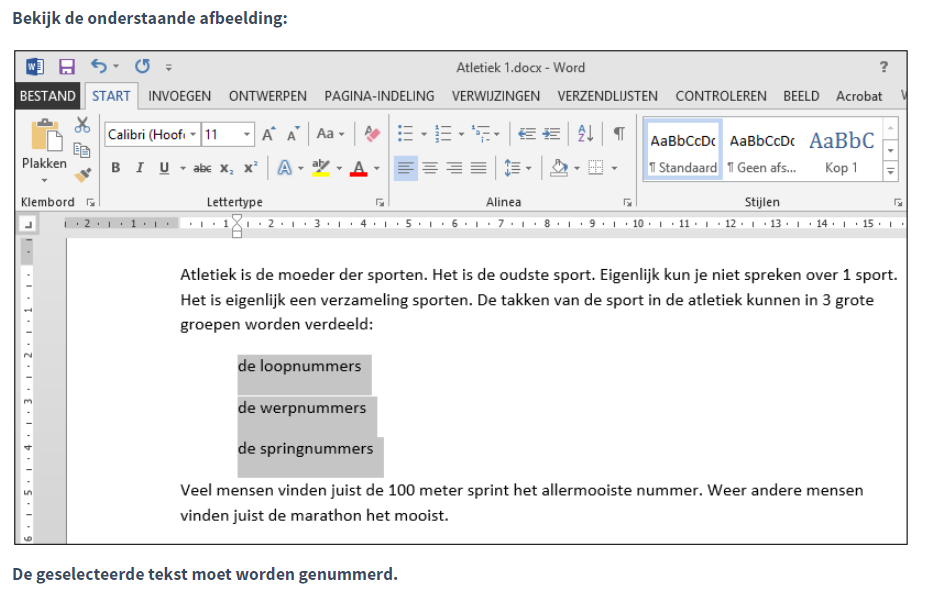
Task: Toggle Bold formatting
Action: (116, 168)
